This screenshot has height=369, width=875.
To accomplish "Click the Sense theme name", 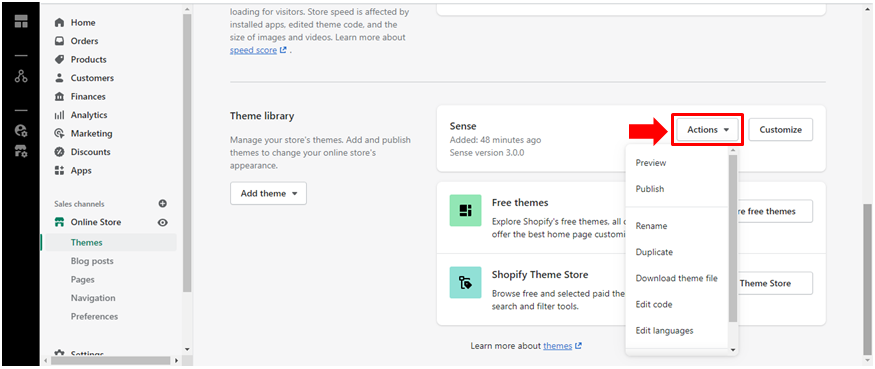I will pyautogui.click(x=463, y=126).
